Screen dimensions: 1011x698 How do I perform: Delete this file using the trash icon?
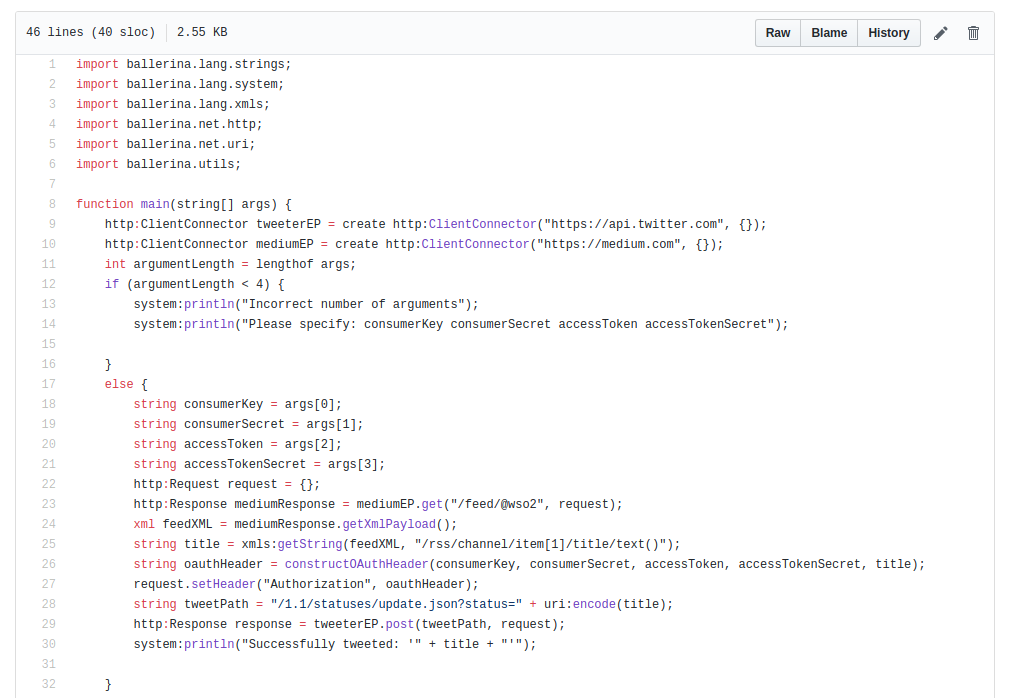coord(973,32)
